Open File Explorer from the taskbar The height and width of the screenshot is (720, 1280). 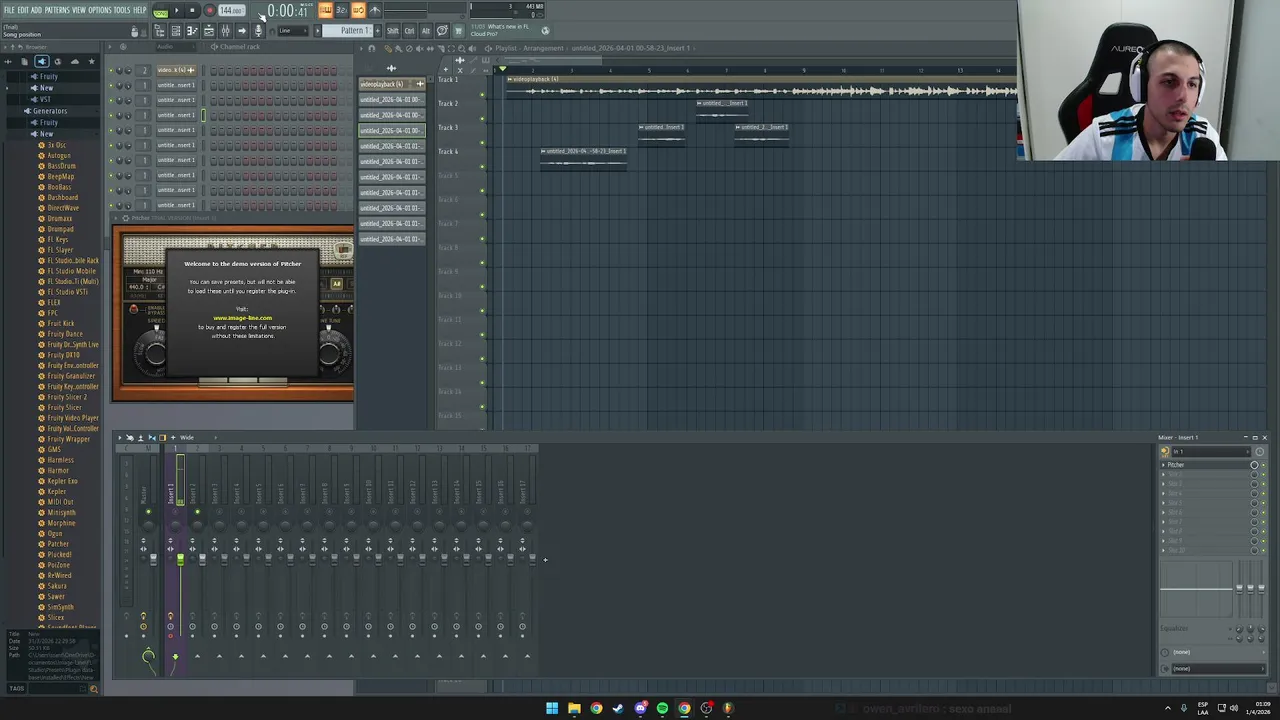coord(574,708)
